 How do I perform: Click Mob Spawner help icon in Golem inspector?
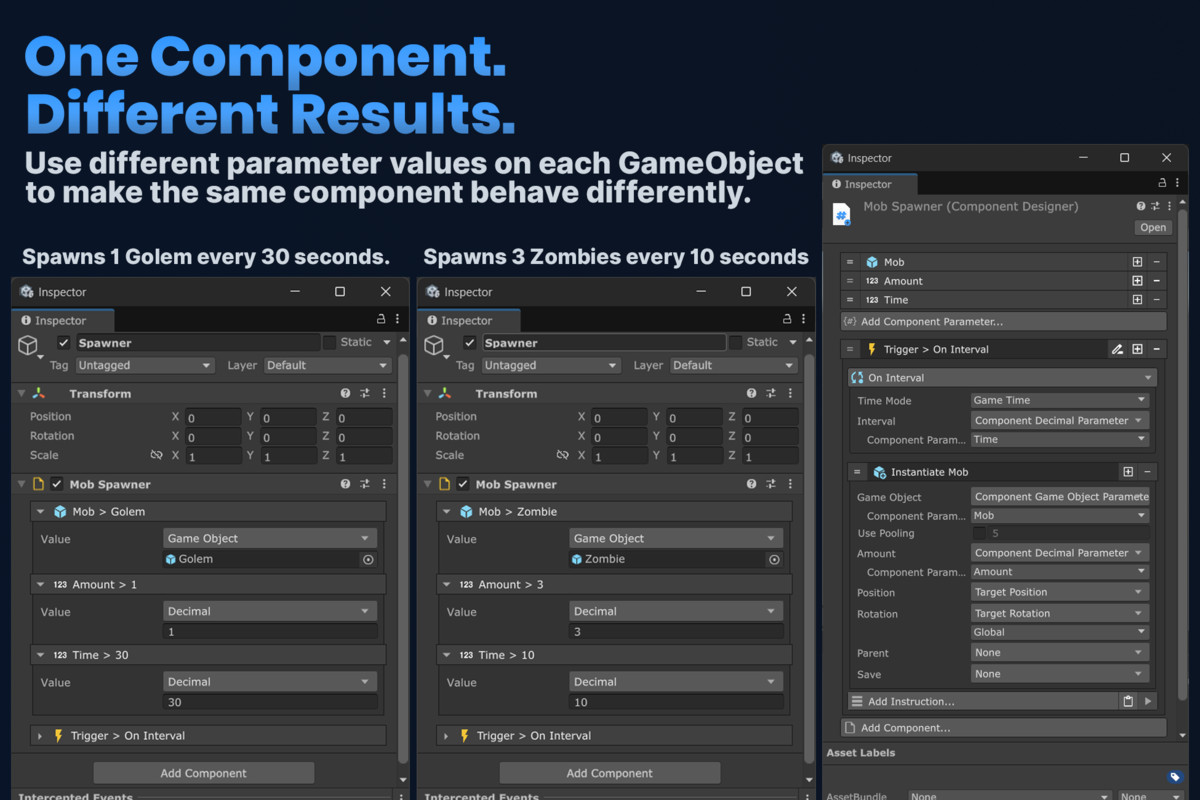pyautogui.click(x=345, y=484)
